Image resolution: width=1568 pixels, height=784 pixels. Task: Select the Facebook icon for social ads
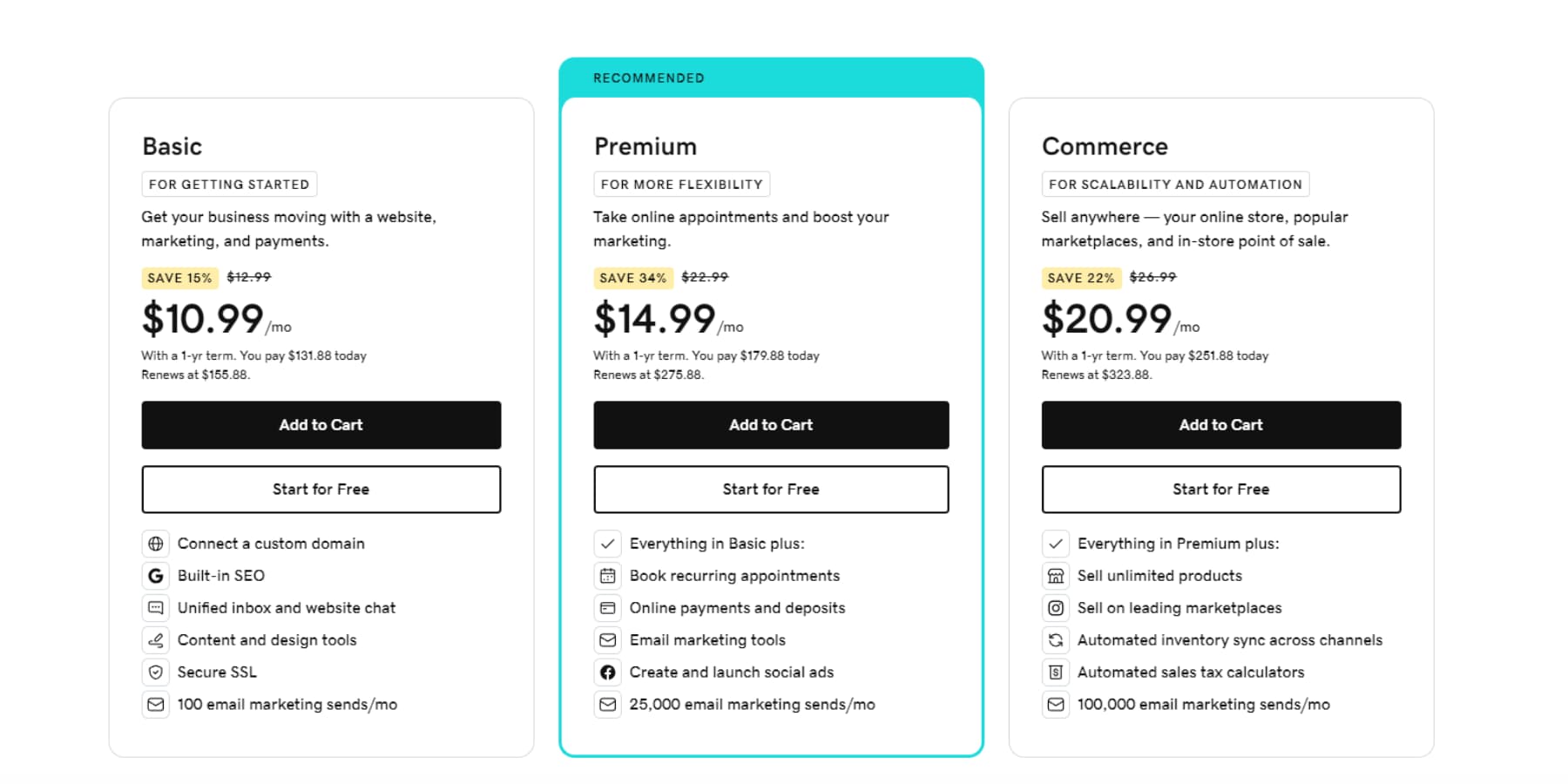(x=607, y=672)
